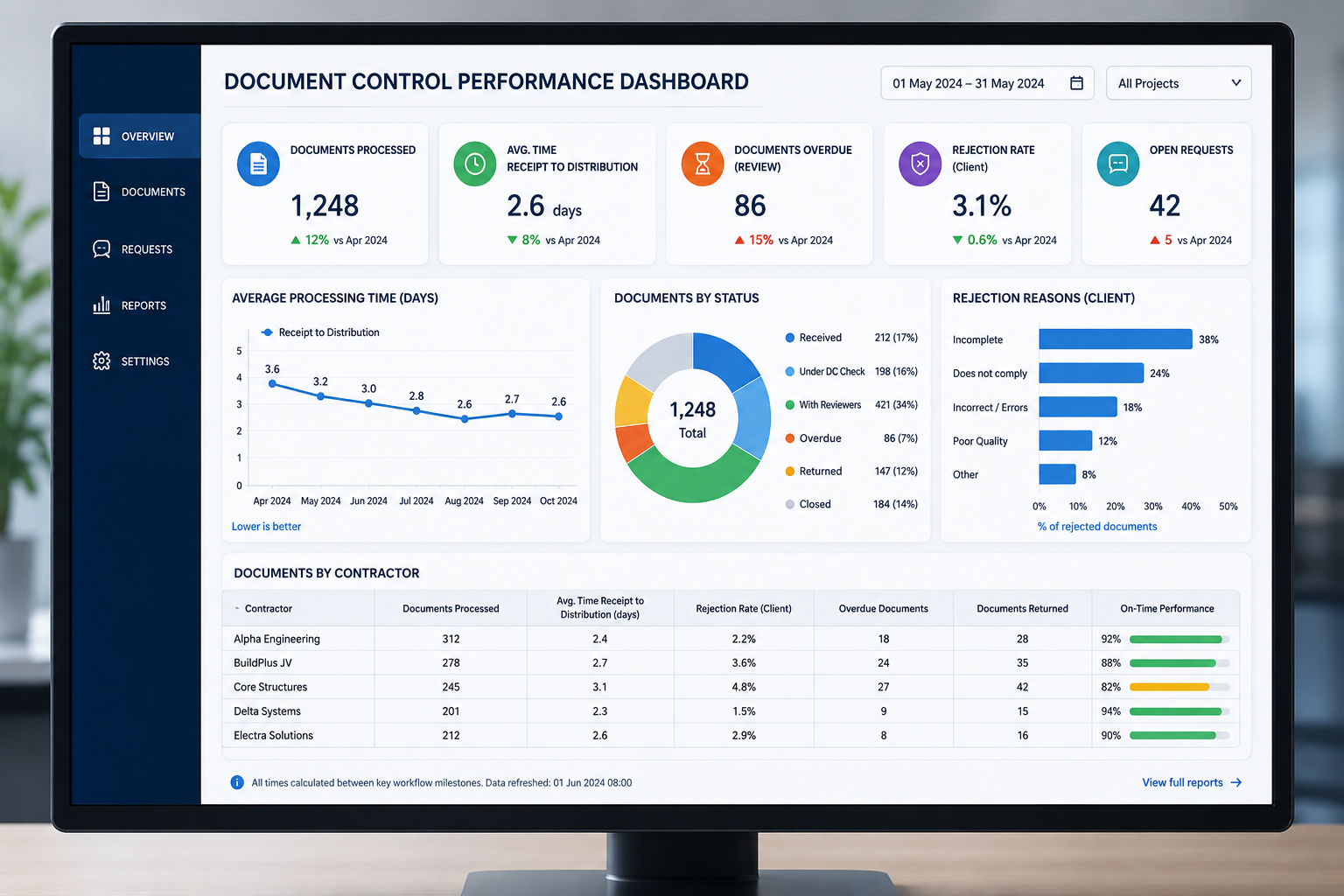Open the Reports menu item
The image size is (1344, 896).
pos(140,304)
